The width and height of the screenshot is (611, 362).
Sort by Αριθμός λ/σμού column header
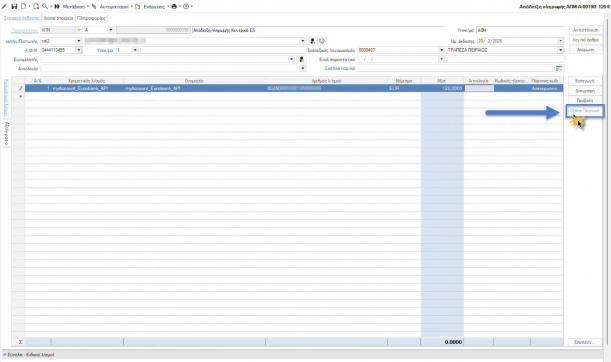(327, 81)
